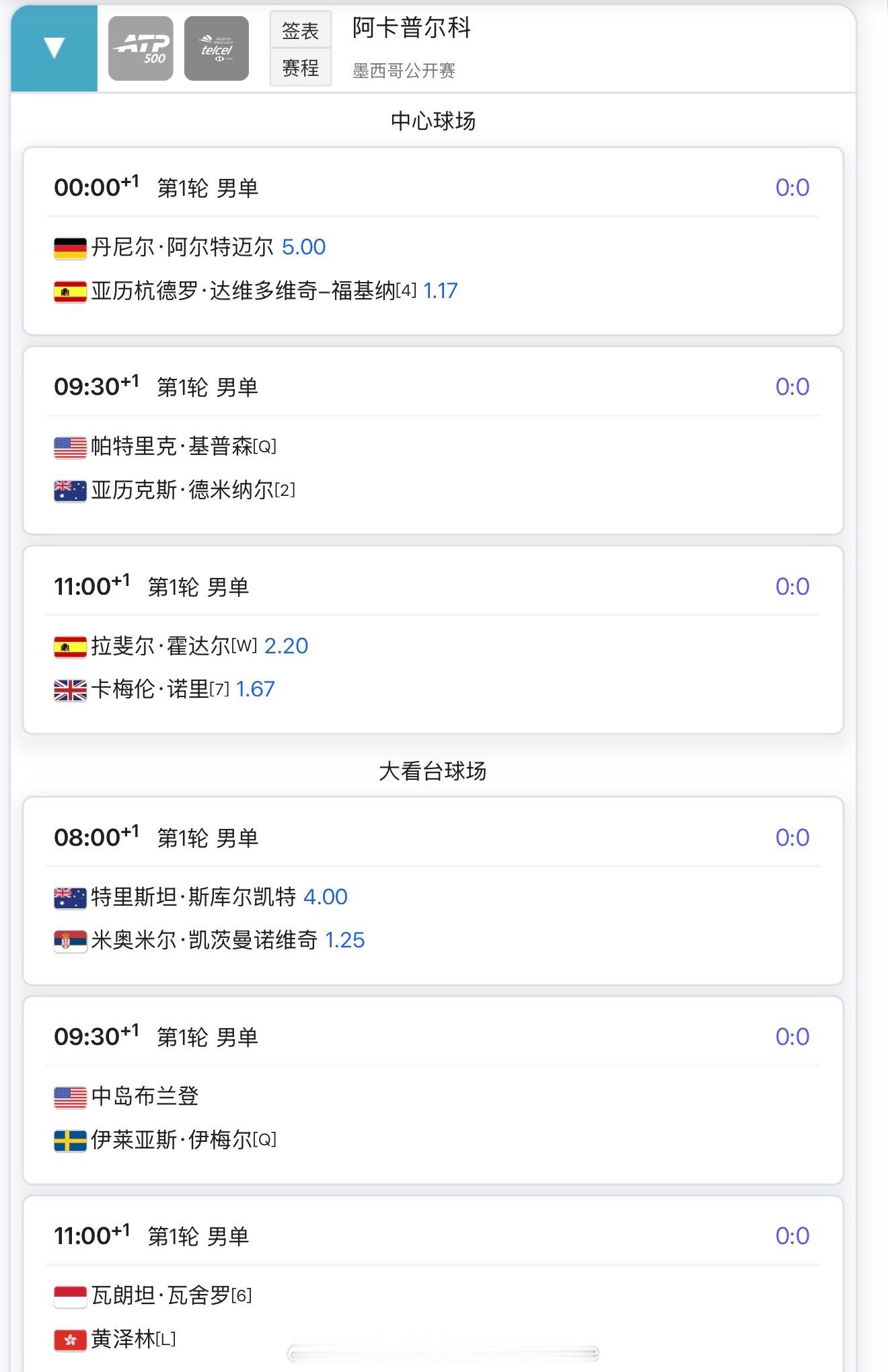Open the 赛程 schedule tab
888x1372 pixels.
click(300, 67)
